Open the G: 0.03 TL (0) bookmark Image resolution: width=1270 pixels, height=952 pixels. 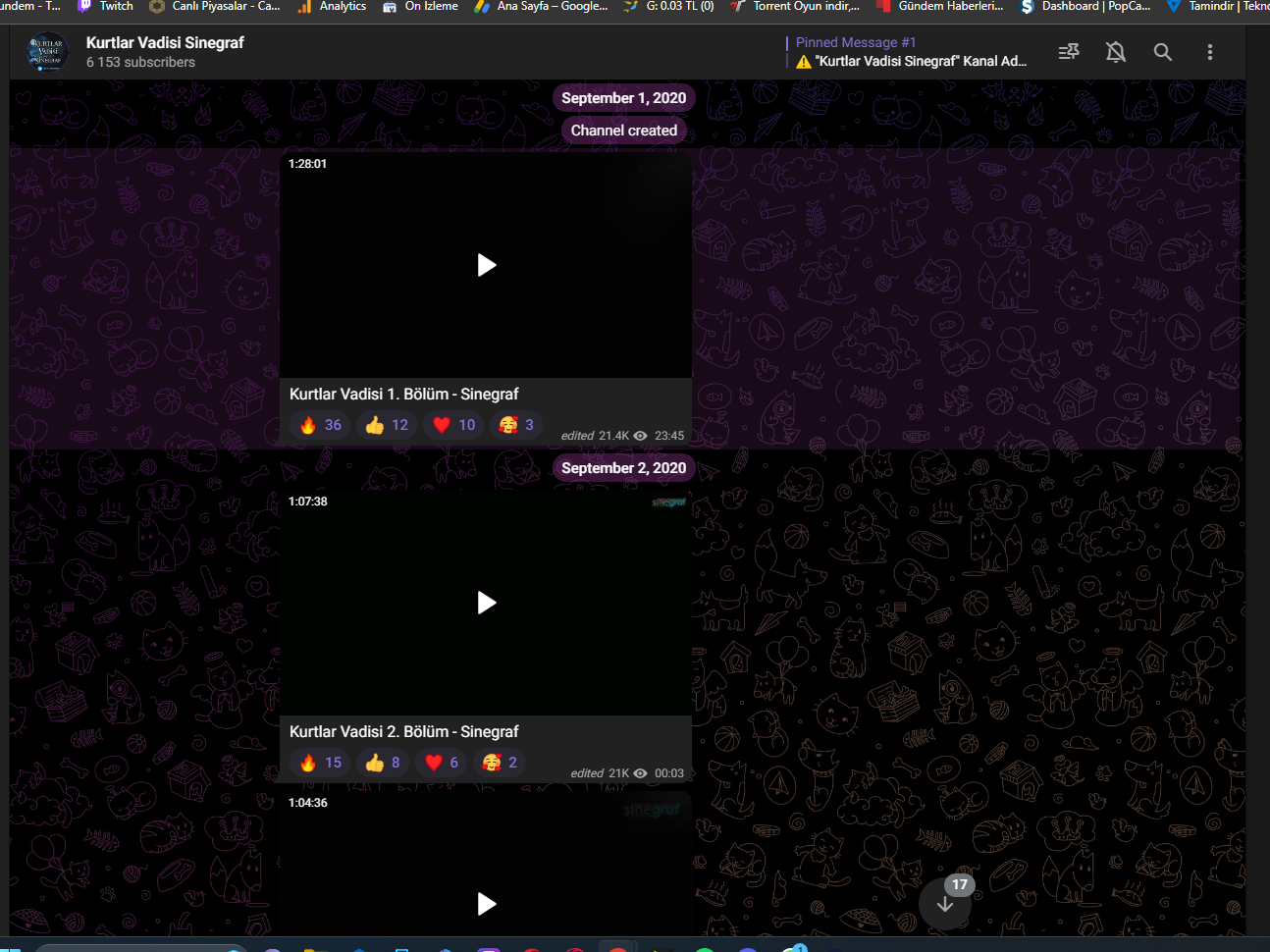point(669,7)
